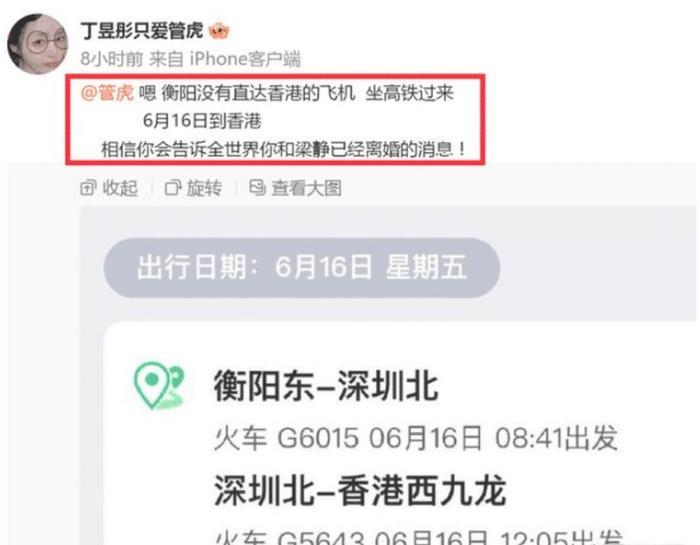Select the 衡阳东–深圳北 route heading
700x545 pixels.
click(x=326, y=386)
